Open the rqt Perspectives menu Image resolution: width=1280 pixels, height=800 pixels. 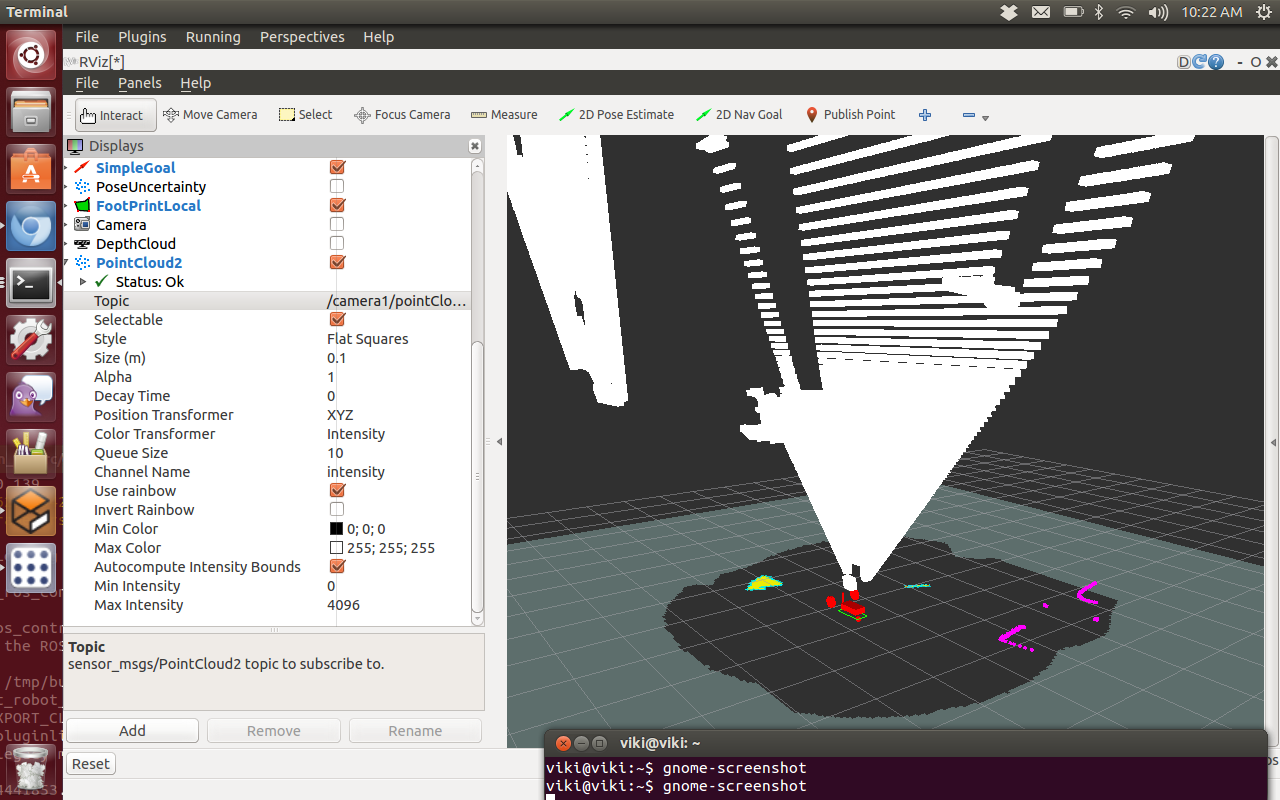(x=302, y=37)
